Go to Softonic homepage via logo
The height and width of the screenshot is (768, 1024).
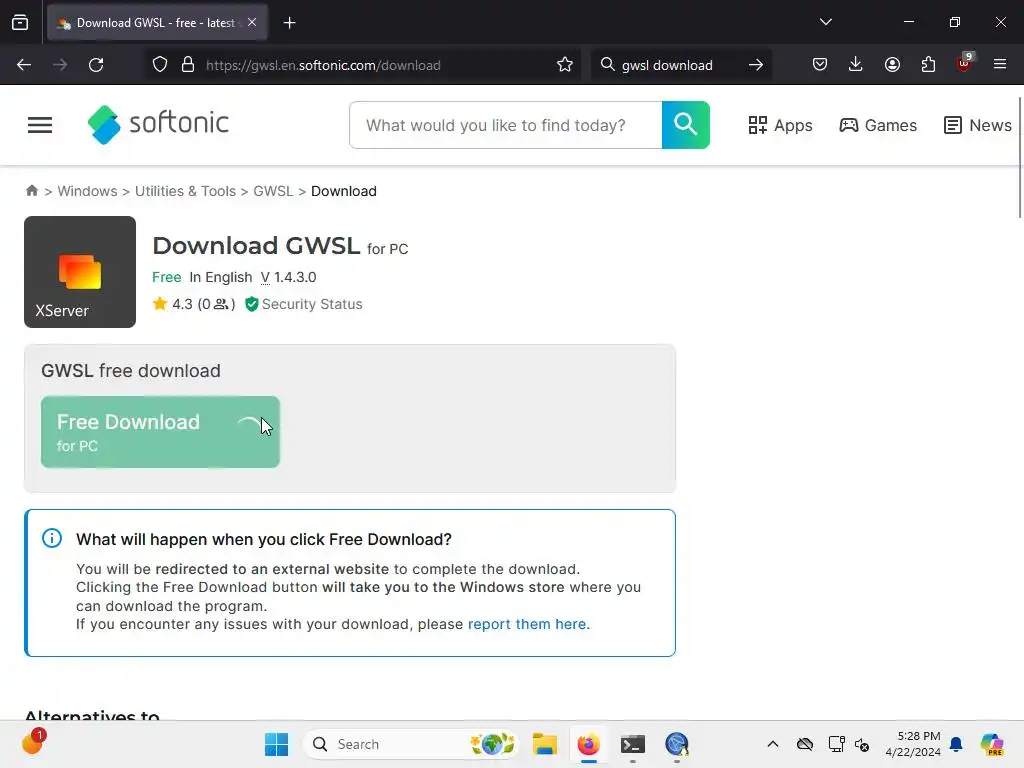pos(158,124)
